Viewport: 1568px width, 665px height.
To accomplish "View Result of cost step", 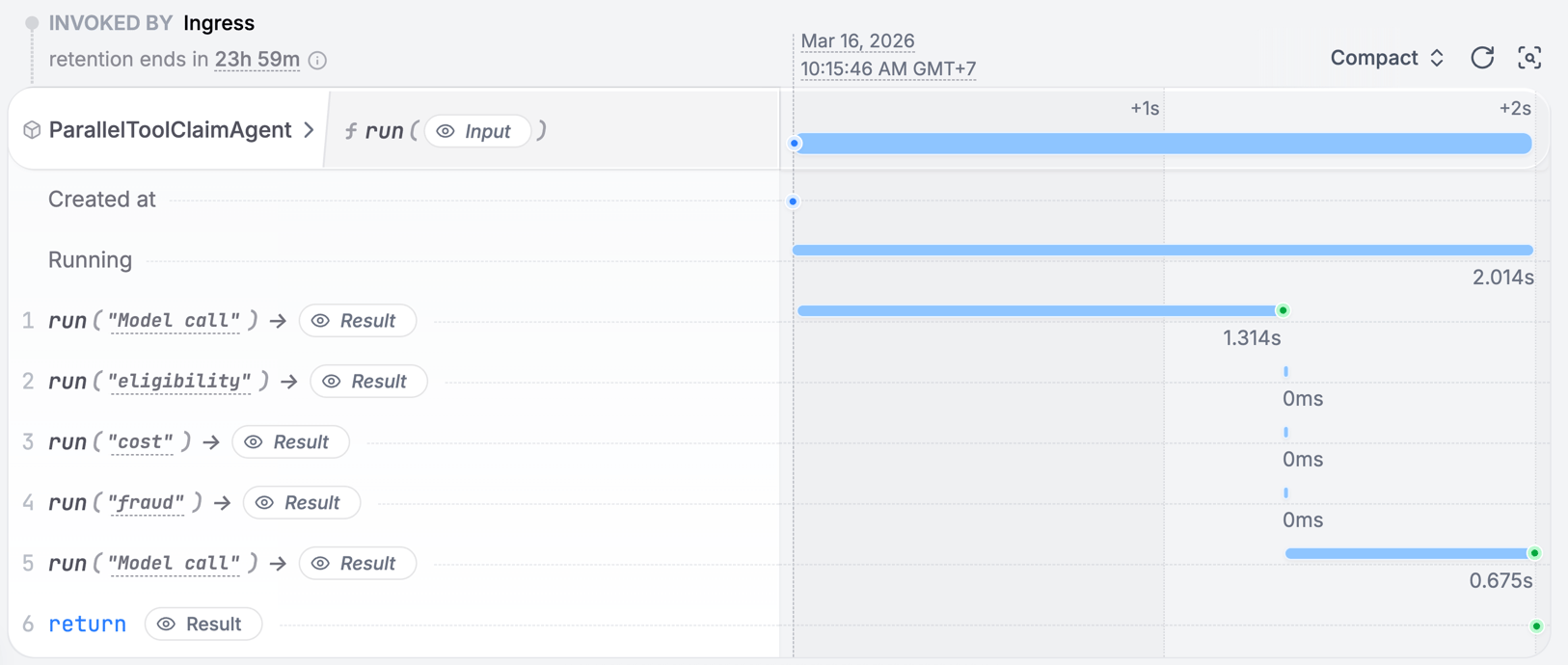I will (290, 442).
